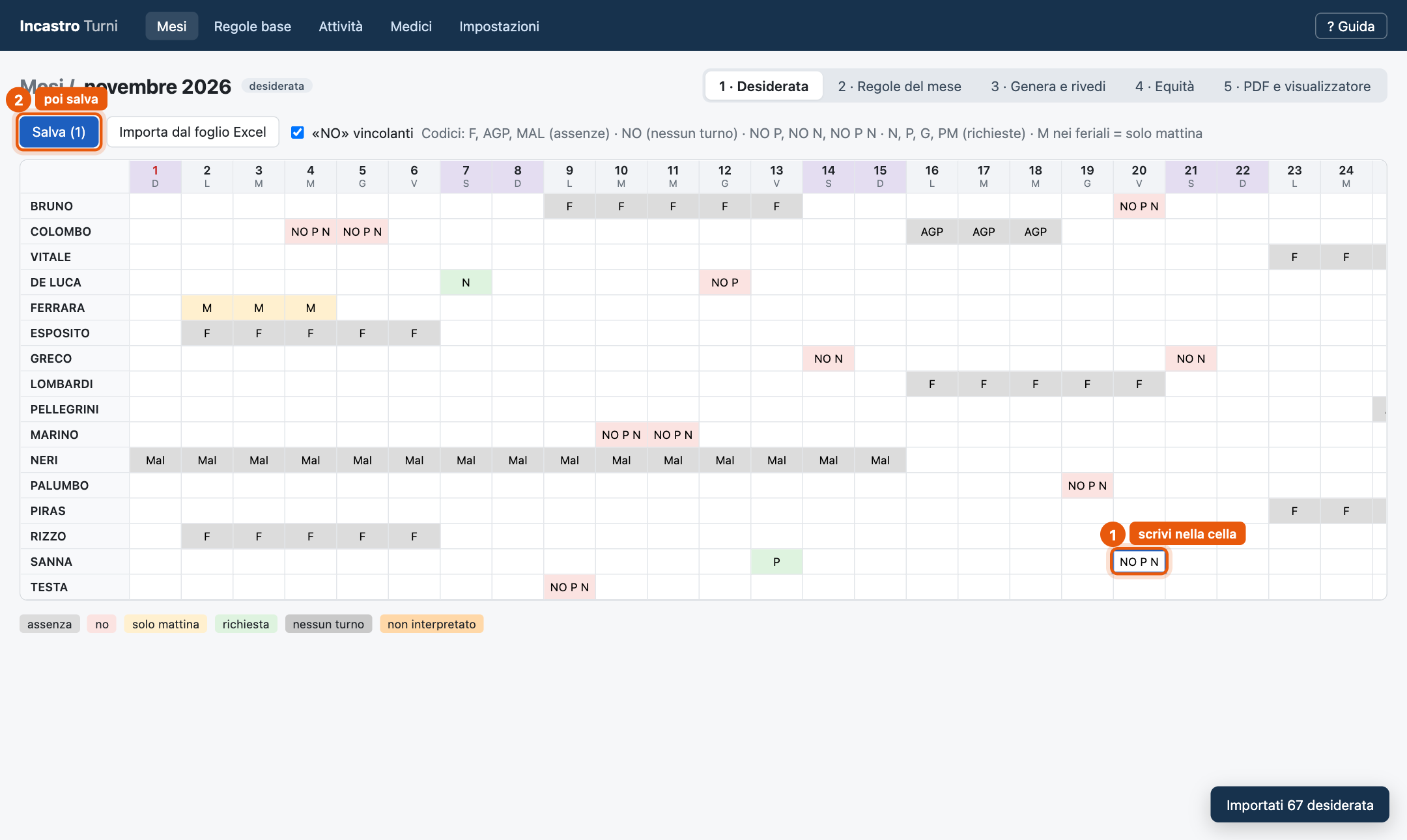Dismiss the Importati 67 desiderata toast
Viewport: 1407px width, 840px height.
pyautogui.click(x=1300, y=805)
